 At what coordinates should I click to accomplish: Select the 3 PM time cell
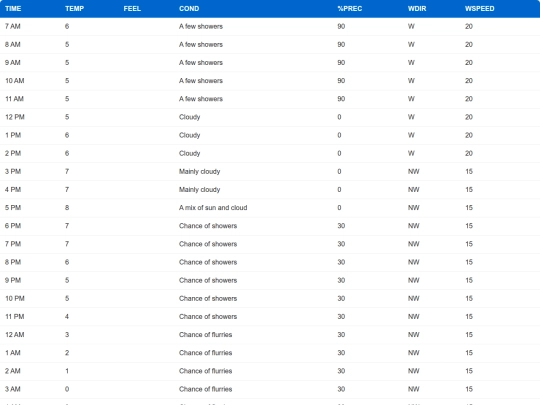pyautogui.click(x=13, y=172)
